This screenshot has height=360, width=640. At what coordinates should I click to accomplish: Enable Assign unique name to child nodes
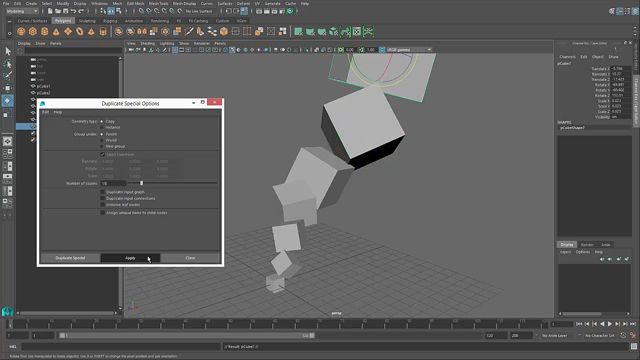coord(102,213)
